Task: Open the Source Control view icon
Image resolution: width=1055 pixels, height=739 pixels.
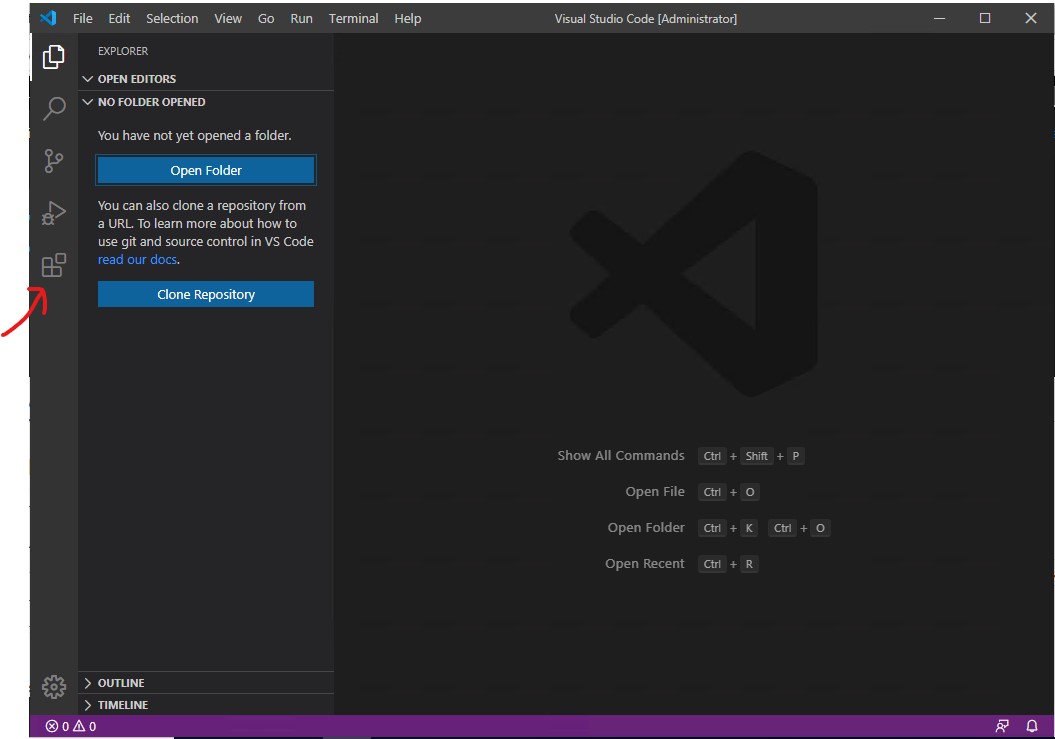Action: (54, 161)
